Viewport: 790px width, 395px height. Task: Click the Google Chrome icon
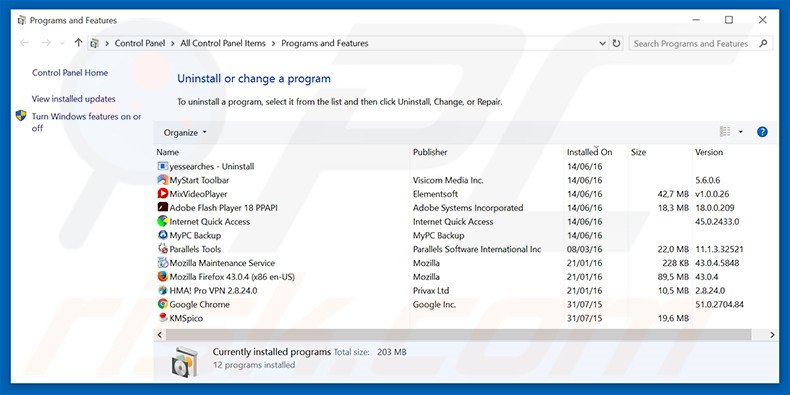[162, 304]
